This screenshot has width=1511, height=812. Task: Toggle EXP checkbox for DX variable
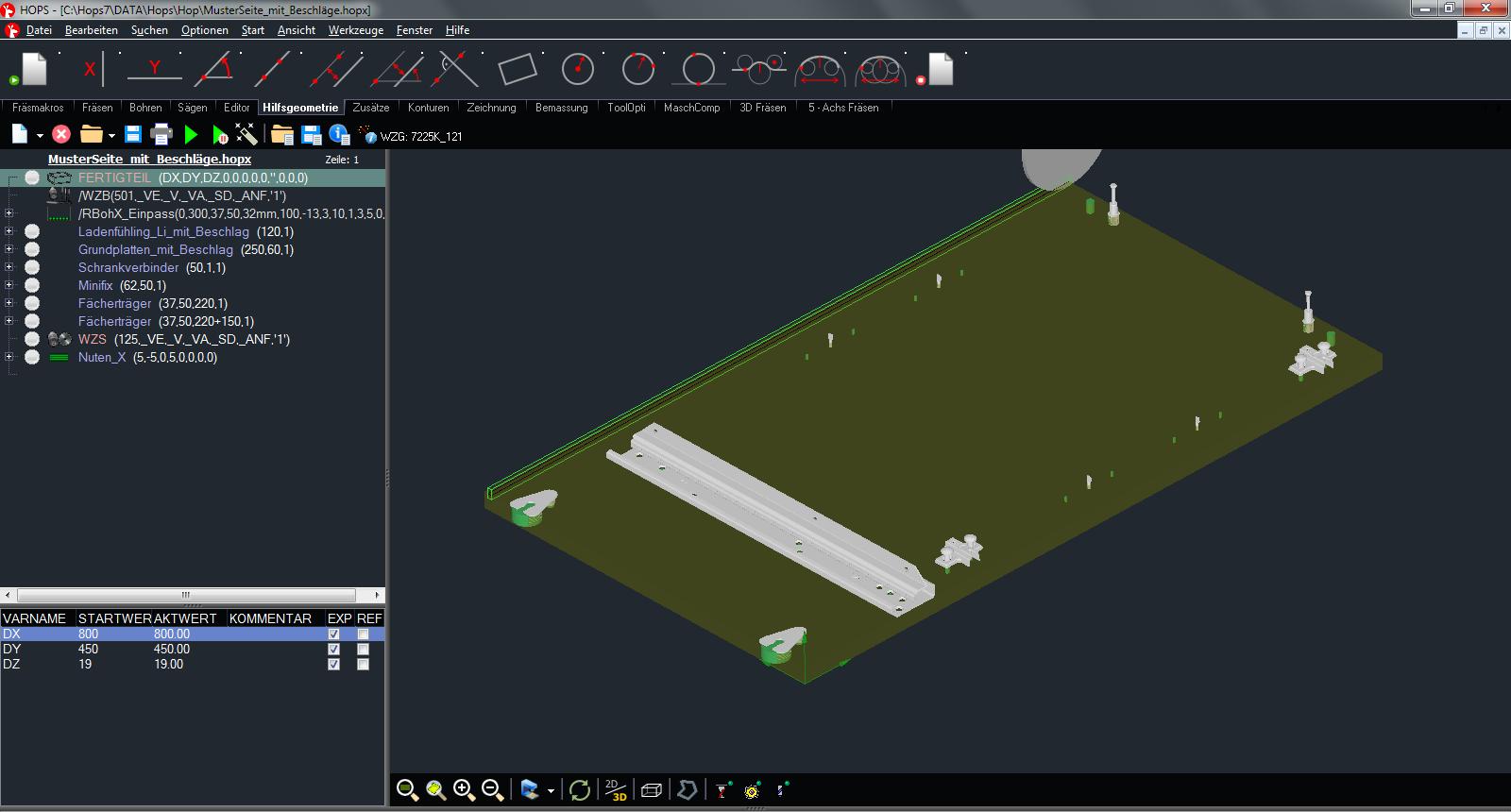tap(333, 634)
